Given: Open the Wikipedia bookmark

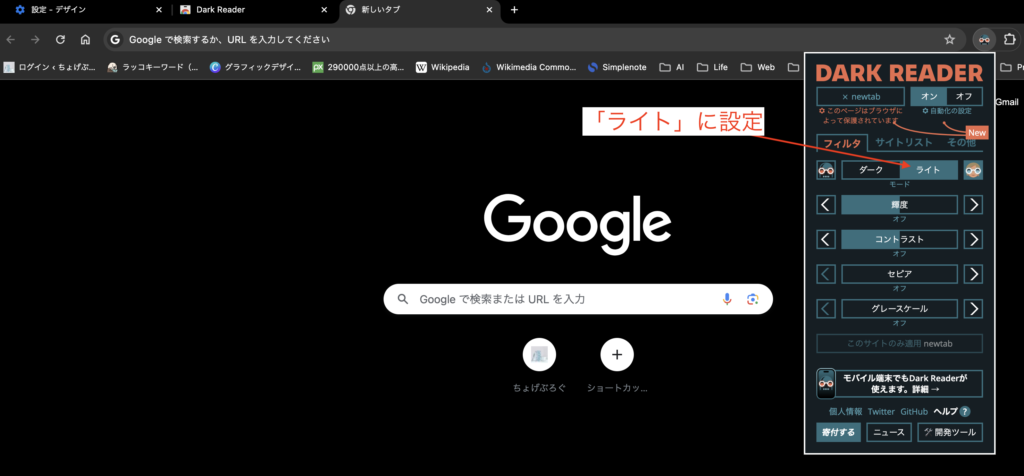Looking at the screenshot, I should 443,67.
